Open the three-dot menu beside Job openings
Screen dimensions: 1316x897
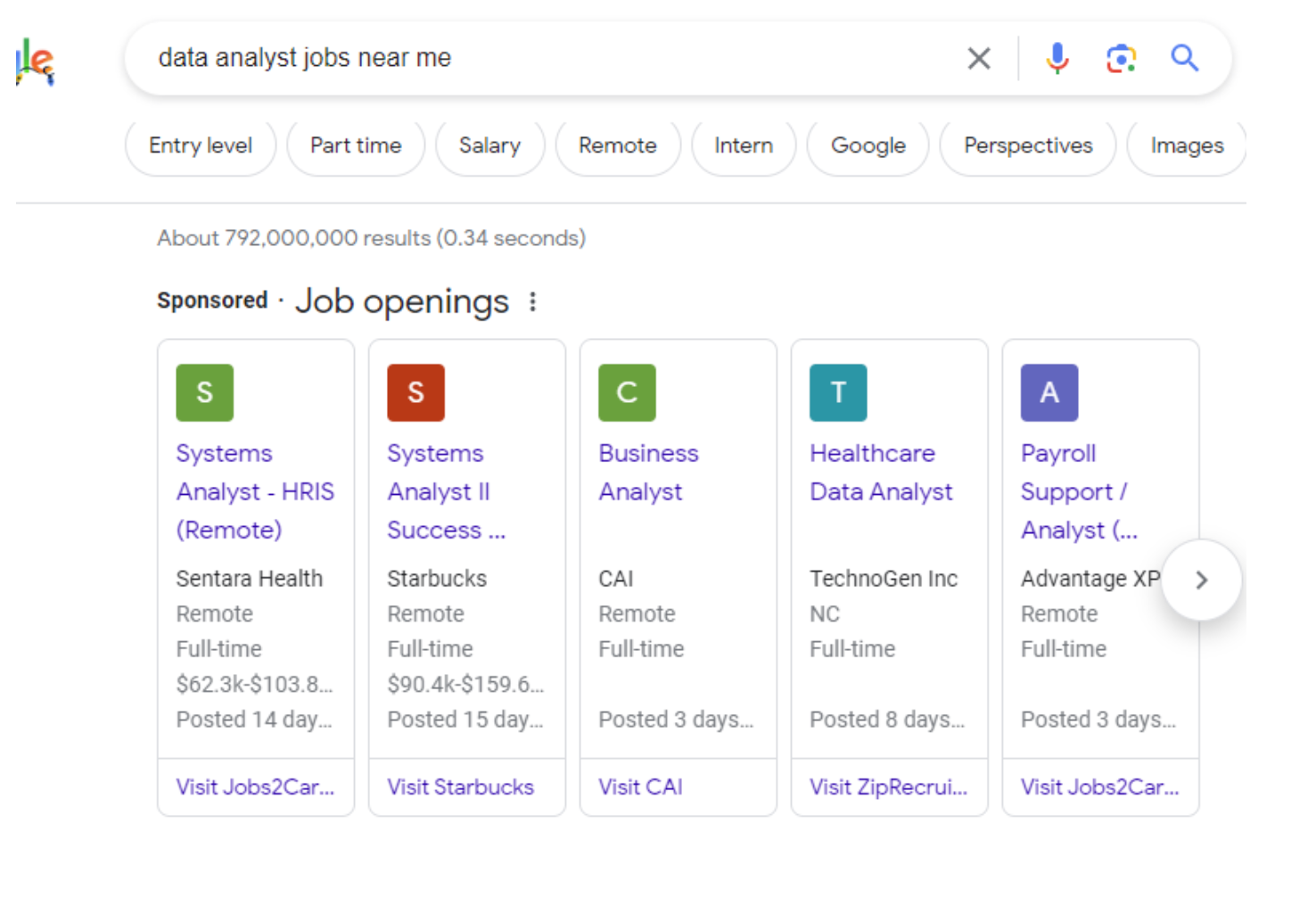[x=532, y=302]
